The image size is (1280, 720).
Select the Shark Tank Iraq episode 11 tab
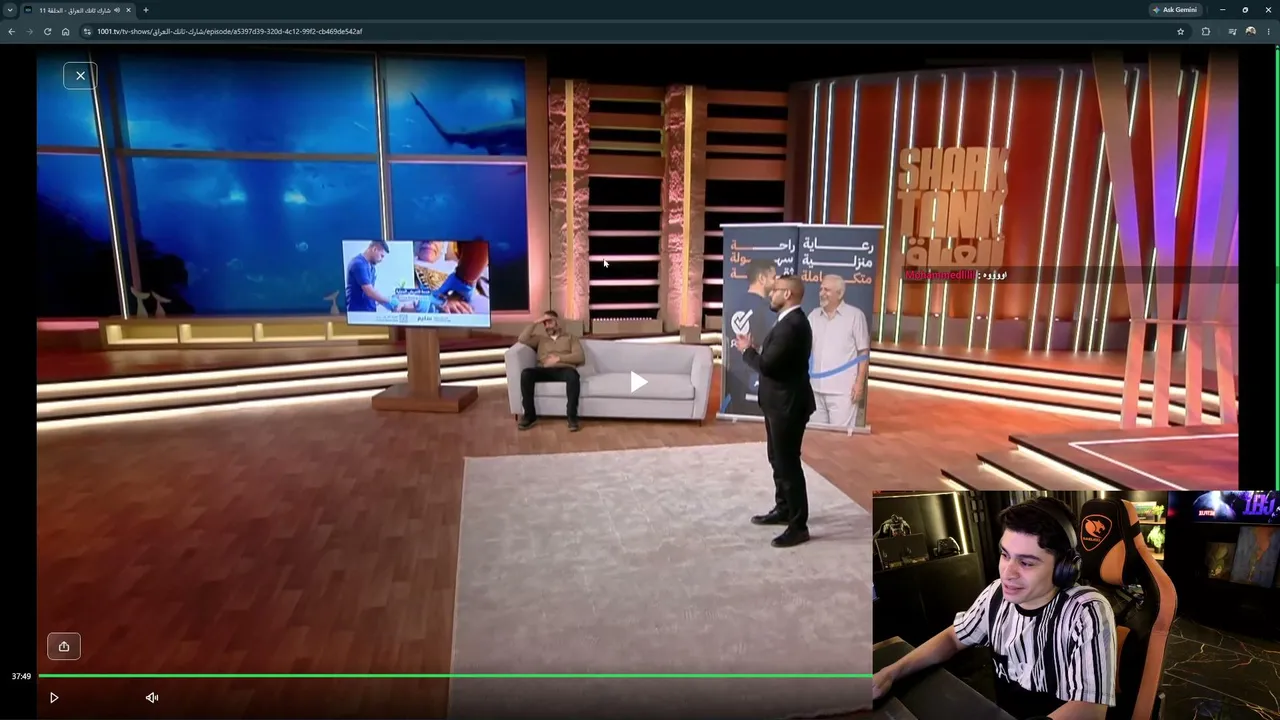tap(80, 10)
